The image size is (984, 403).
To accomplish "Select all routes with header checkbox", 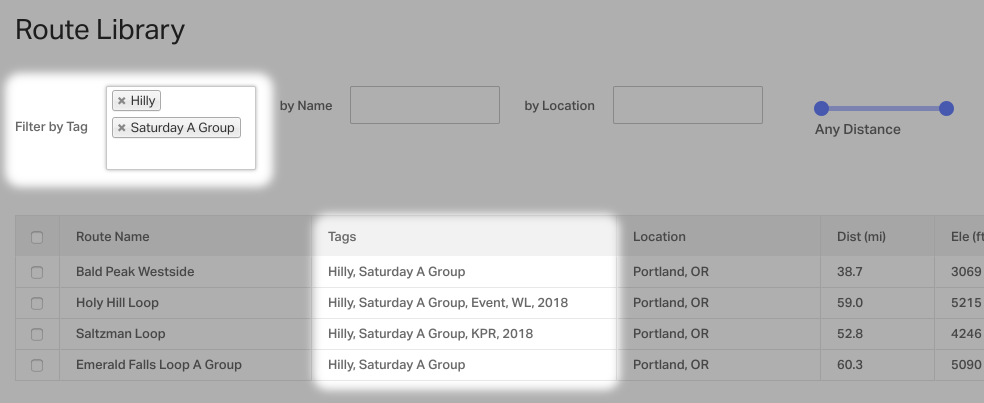I will pos(37,237).
